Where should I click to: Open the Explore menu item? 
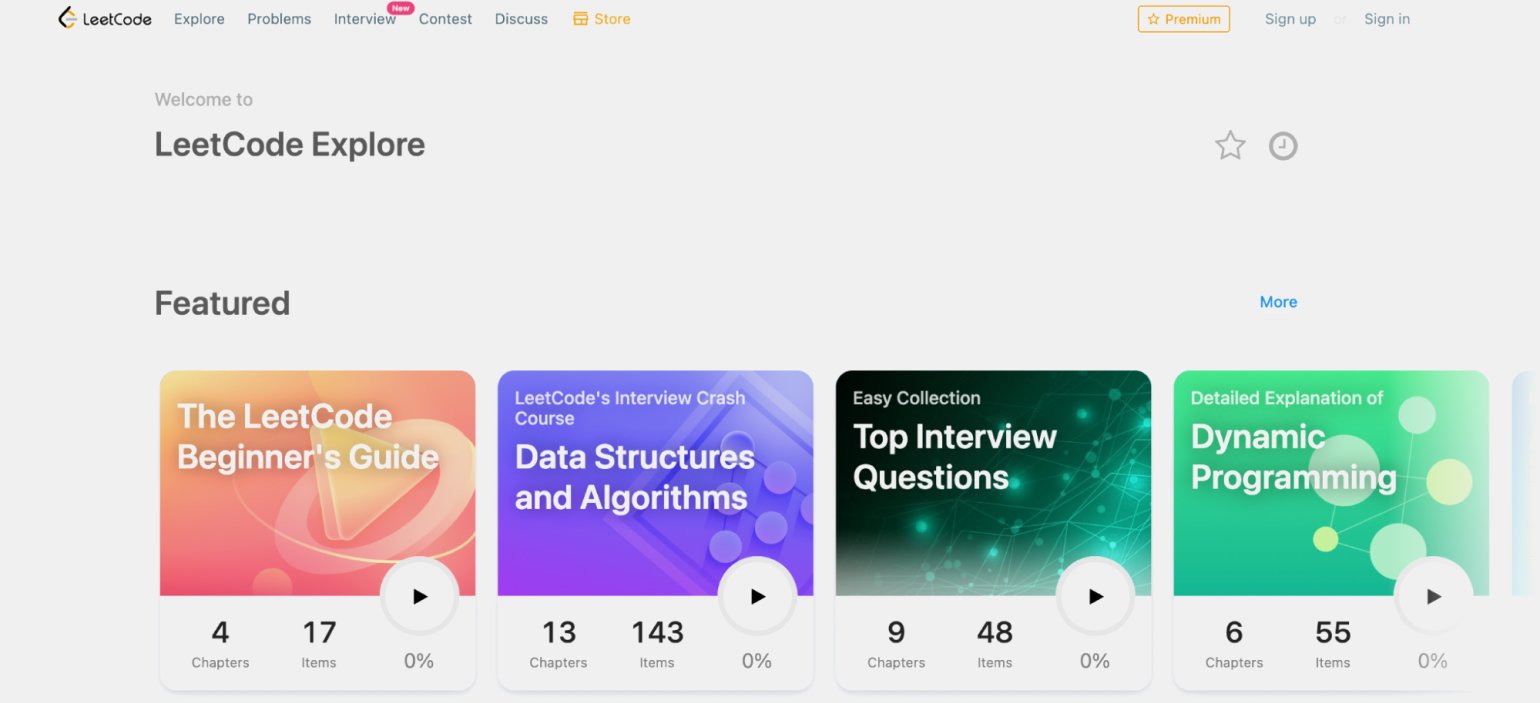(x=199, y=19)
